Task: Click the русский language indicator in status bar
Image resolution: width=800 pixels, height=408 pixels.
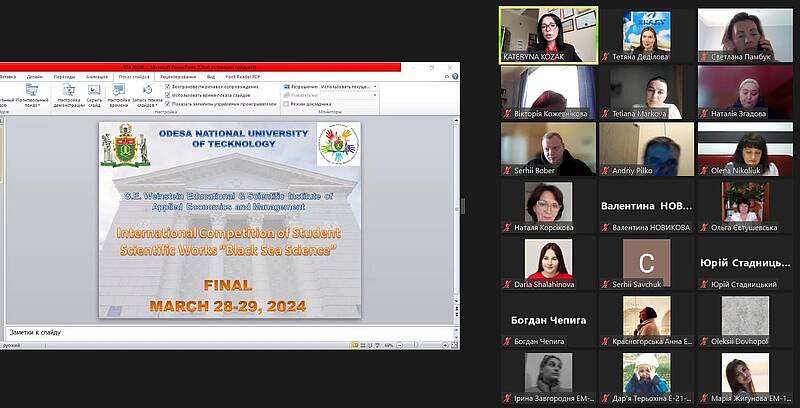Action: coord(10,345)
